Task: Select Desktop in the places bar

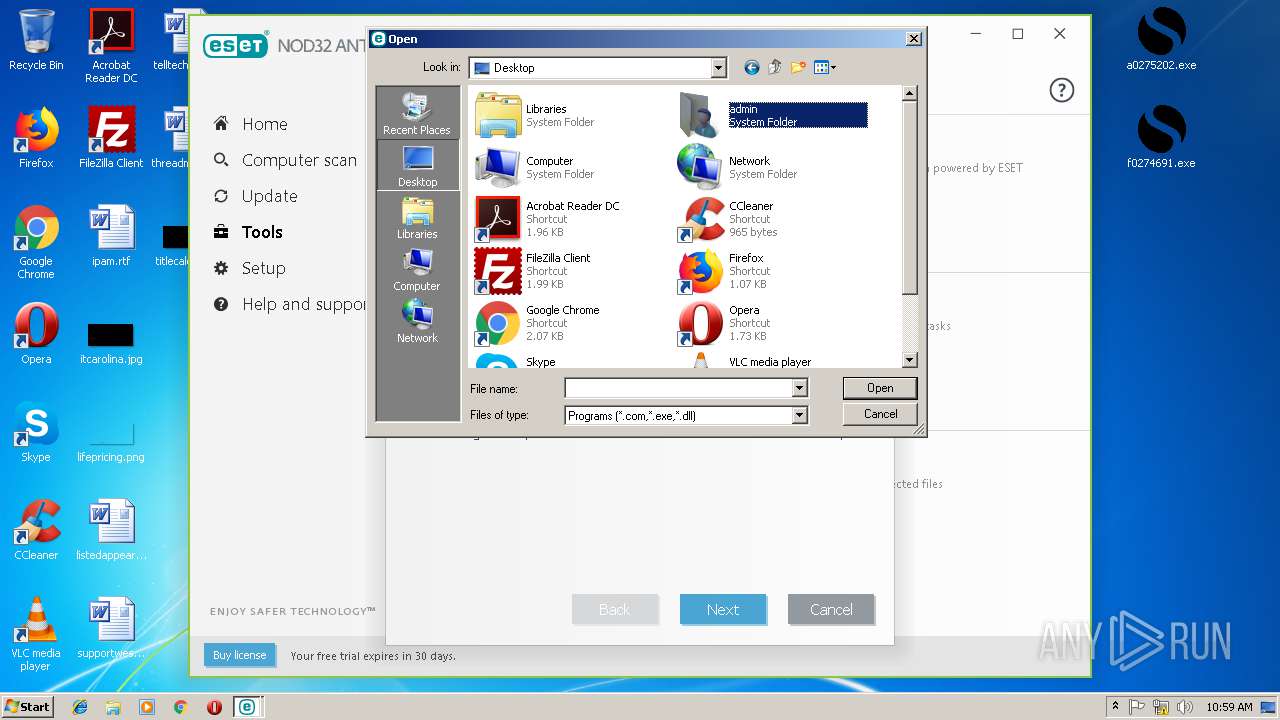Action: (417, 166)
